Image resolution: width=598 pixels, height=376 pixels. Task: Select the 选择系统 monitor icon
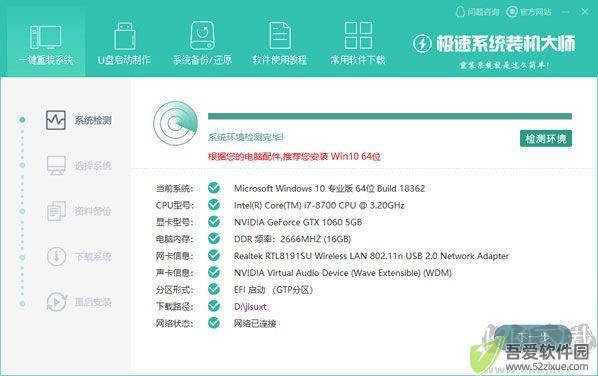56,166
